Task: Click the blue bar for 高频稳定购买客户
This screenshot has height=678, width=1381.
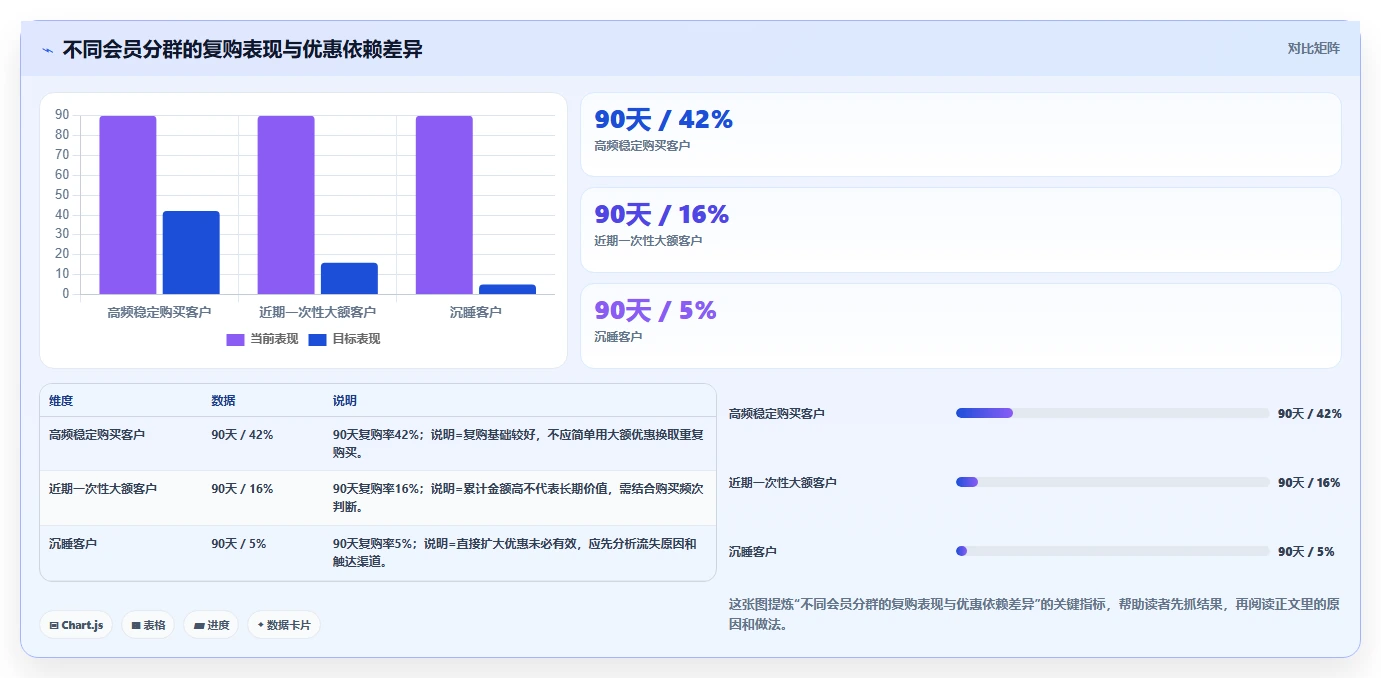Action: point(191,252)
